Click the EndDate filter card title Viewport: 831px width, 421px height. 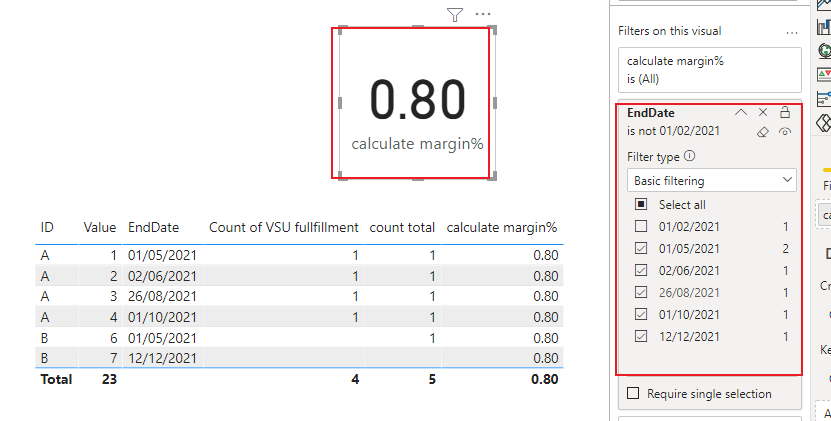coord(651,112)
